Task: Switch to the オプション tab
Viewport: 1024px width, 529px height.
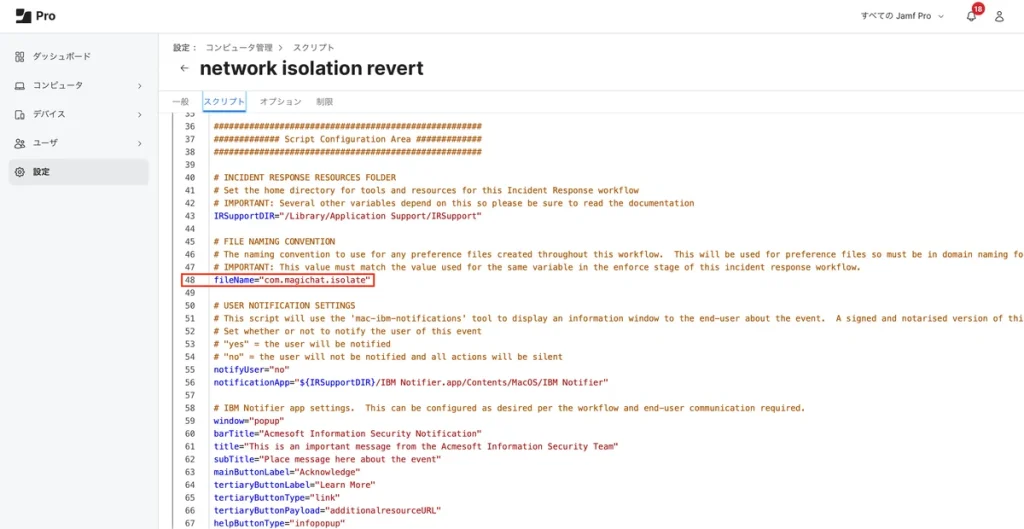Action: pyautogui.click(x=280, y=102)
